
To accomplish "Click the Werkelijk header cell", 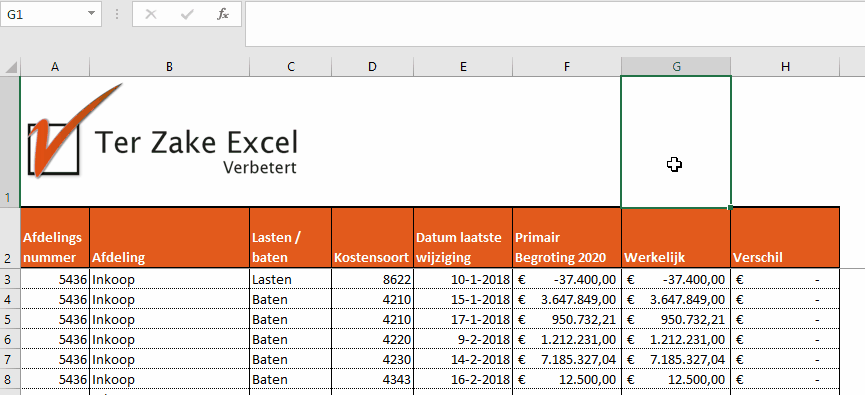I will tap(676, 238).
